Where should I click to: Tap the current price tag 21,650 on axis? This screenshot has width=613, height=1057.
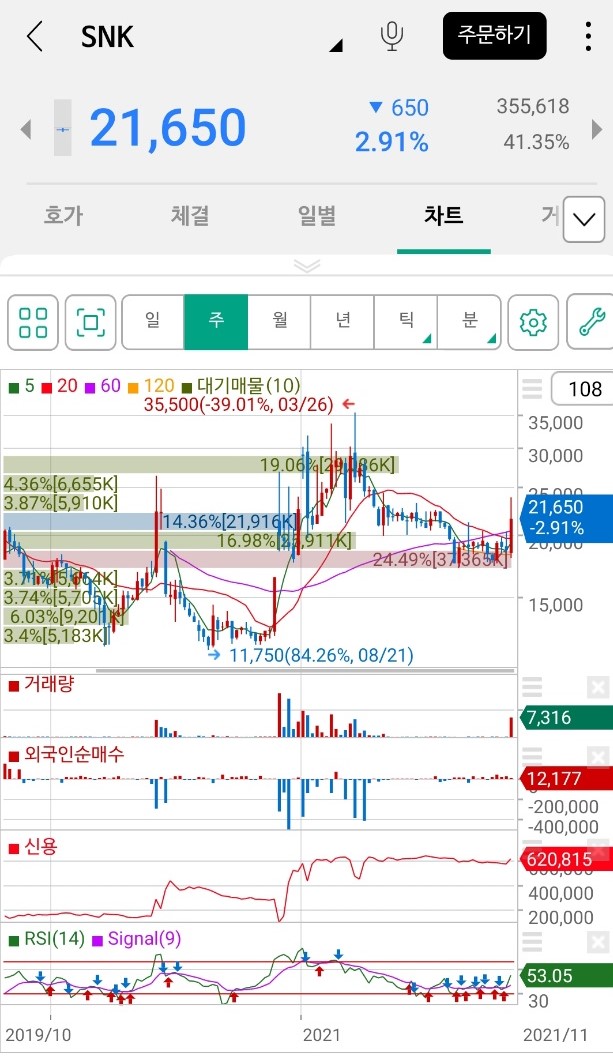565,517
